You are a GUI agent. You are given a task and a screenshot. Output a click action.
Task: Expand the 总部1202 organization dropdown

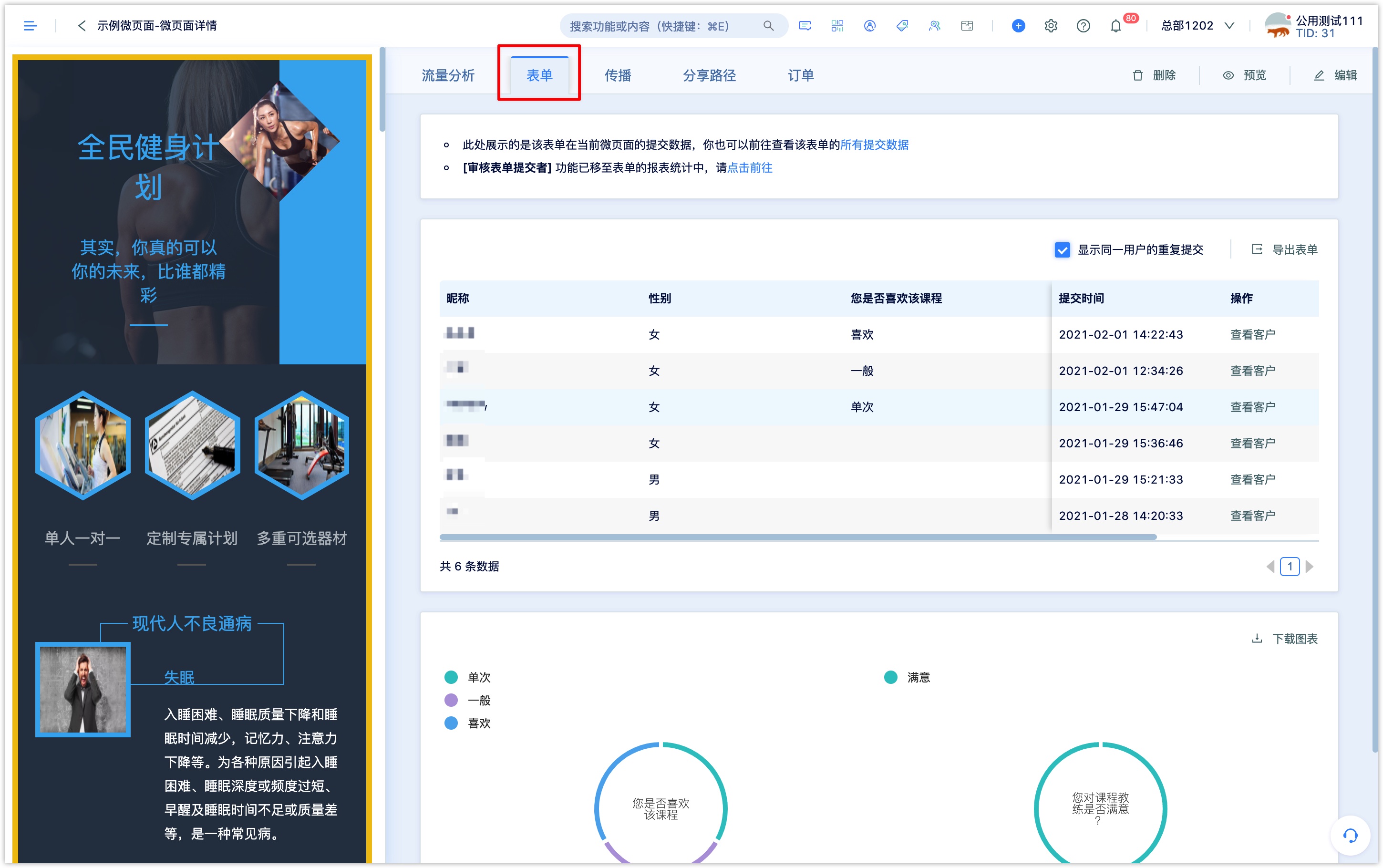point(1197,25)
